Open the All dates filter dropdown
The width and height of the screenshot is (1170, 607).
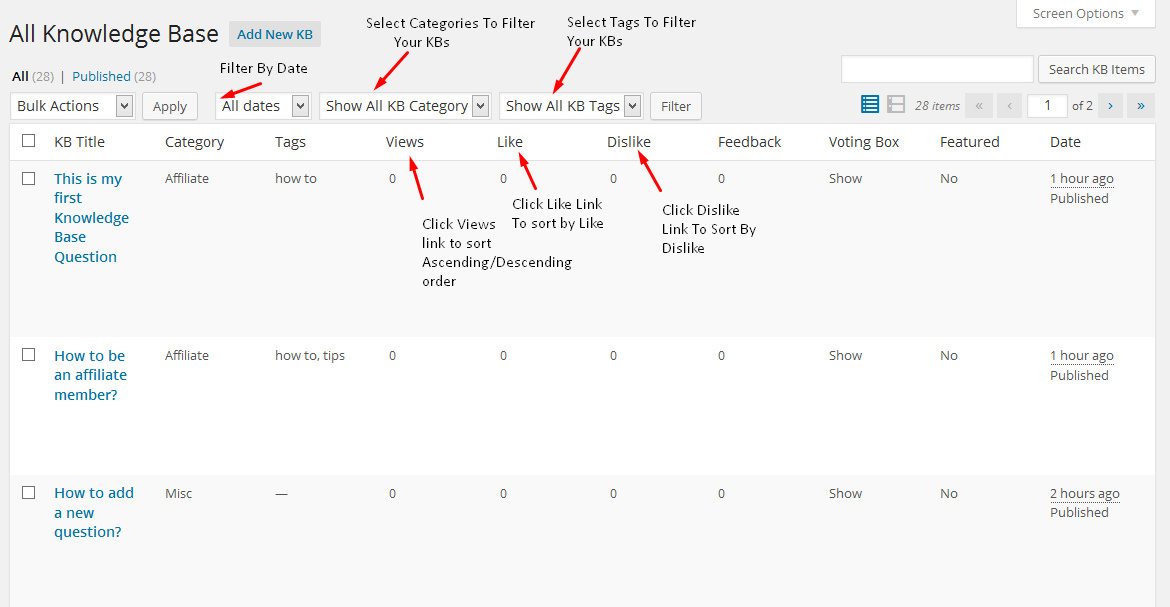point(262,105)
